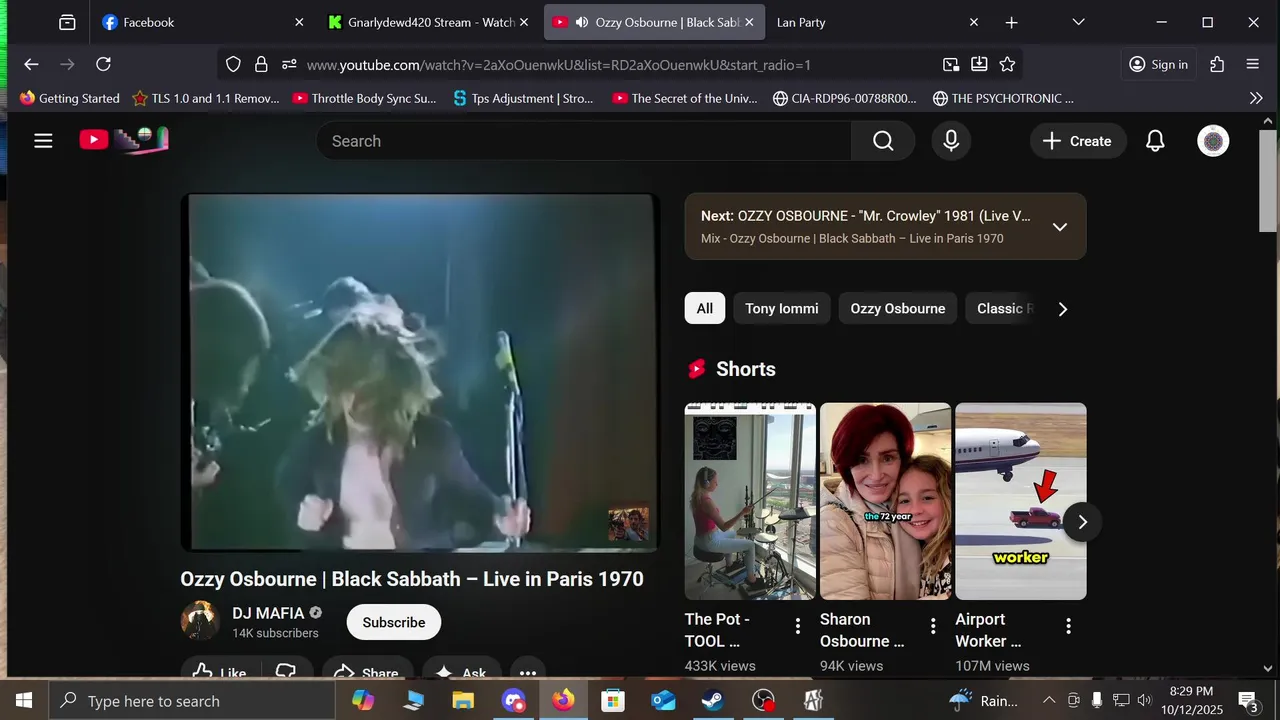Screen dimensions: 1280x720
Task: List all tabs dropdown arrow
Action: click(1078, 22)
